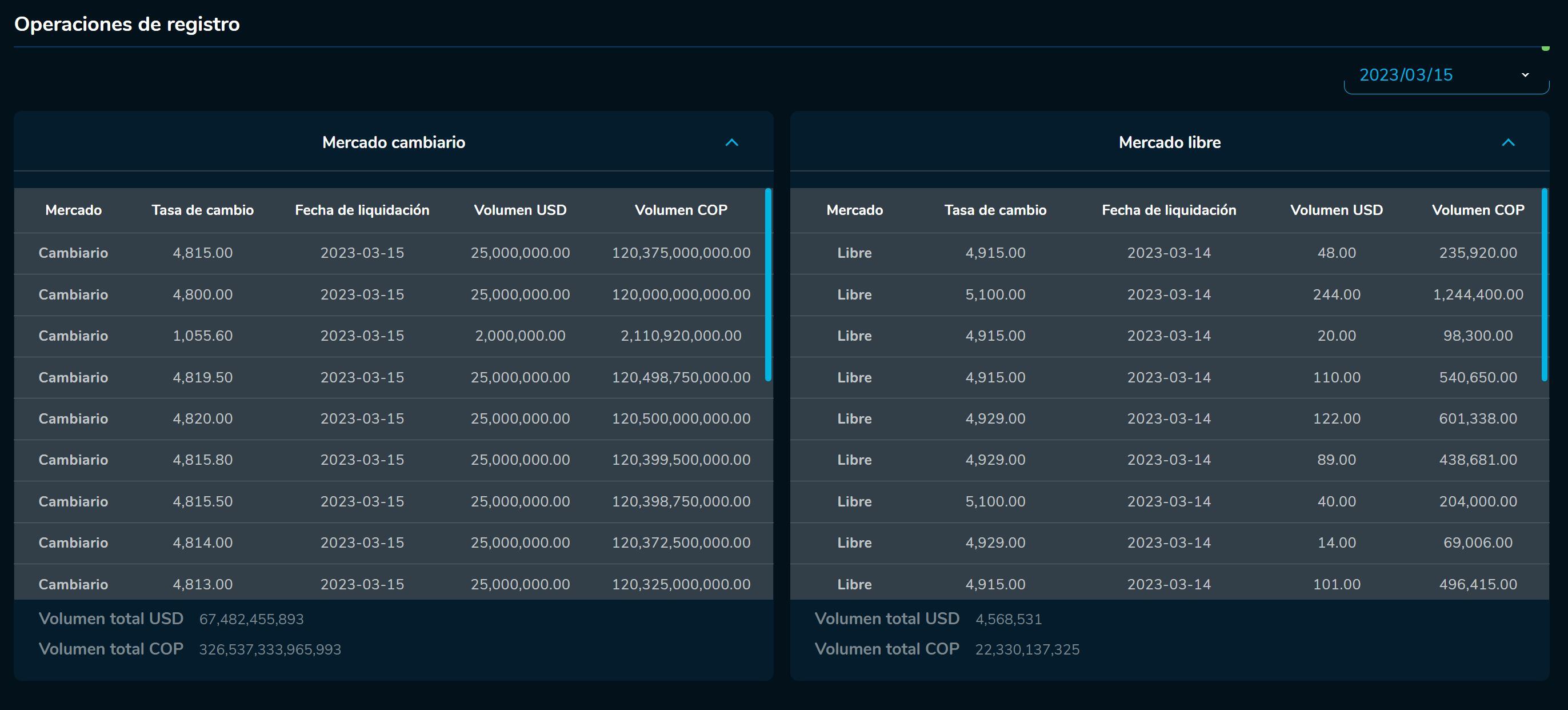Click Fecha de liquidación header in libre table
The width and height of the screenshot is (1568, 710).
[1169, 210]
